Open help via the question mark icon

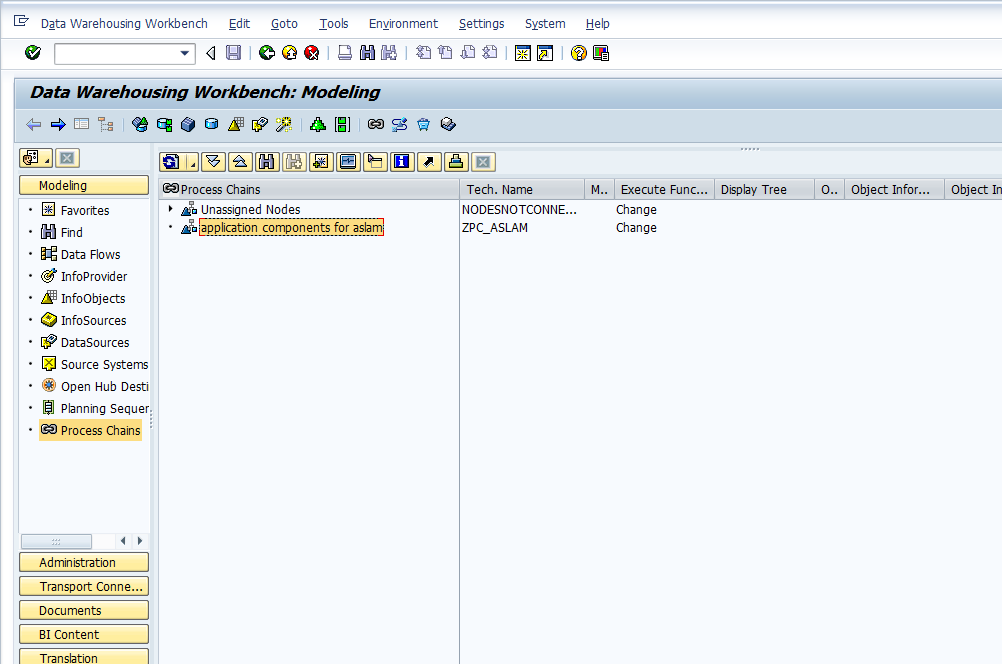578,52
